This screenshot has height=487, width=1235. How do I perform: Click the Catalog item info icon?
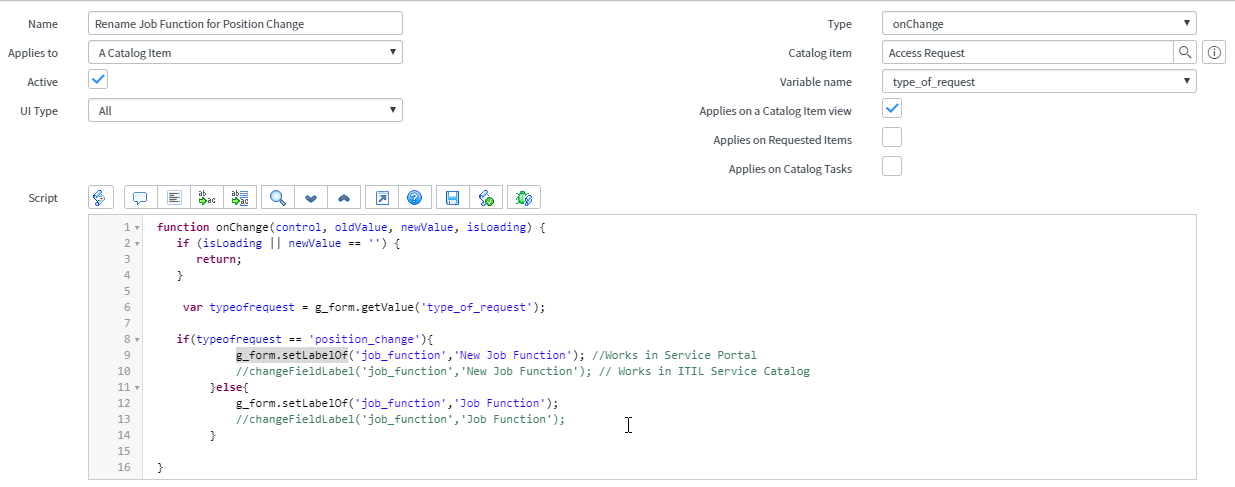1214,52
